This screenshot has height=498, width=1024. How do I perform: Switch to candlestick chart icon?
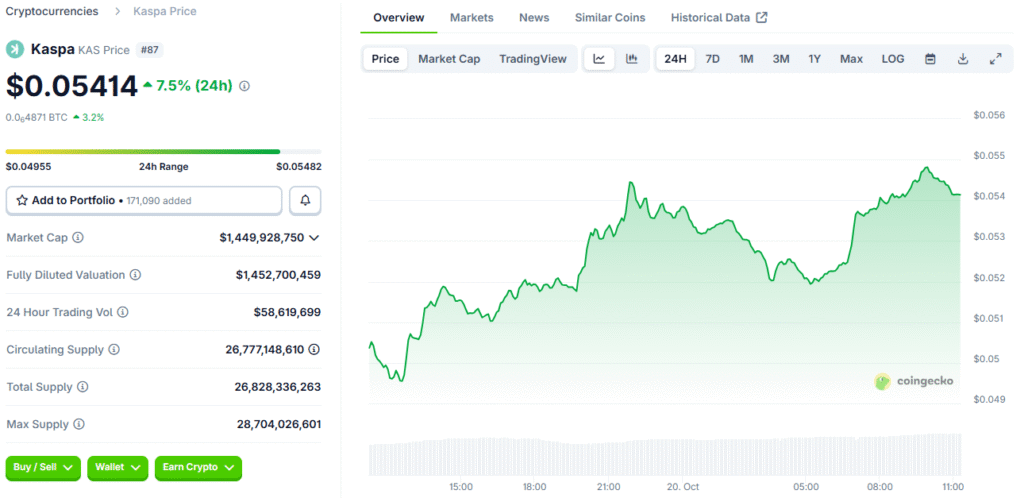(632, 59)
